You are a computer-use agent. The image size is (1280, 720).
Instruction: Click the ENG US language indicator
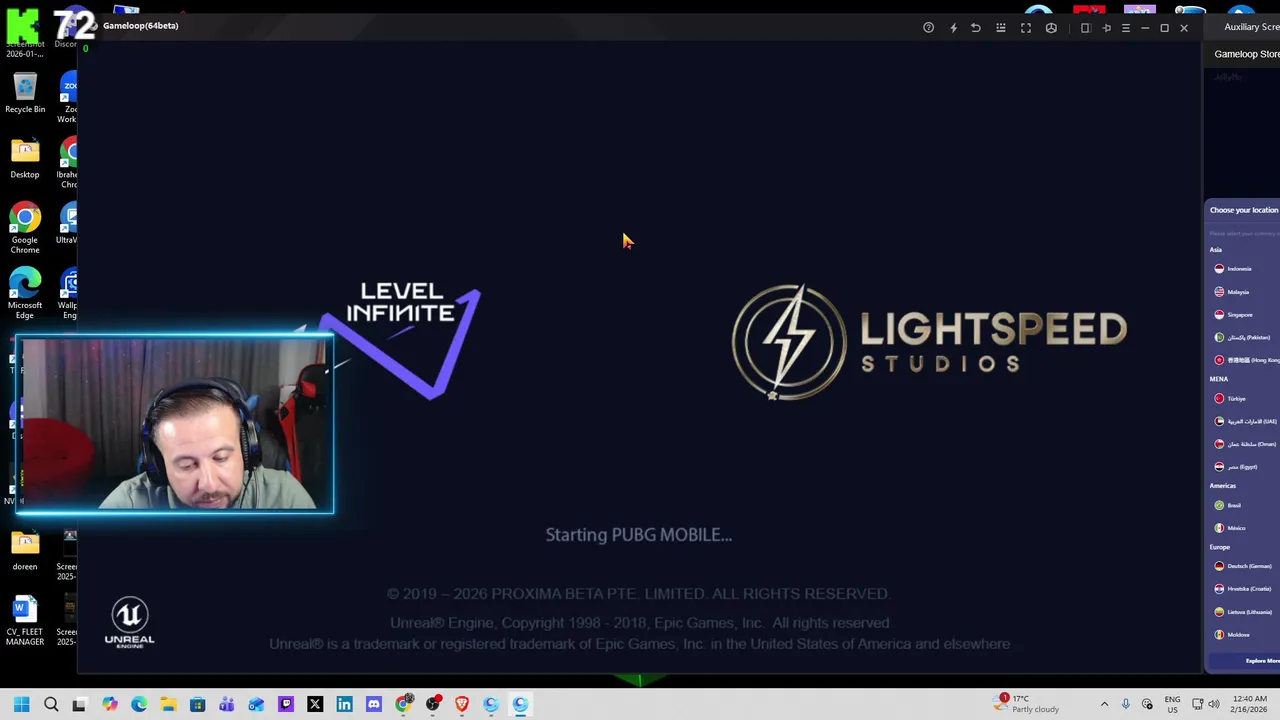pos(1172,704)
